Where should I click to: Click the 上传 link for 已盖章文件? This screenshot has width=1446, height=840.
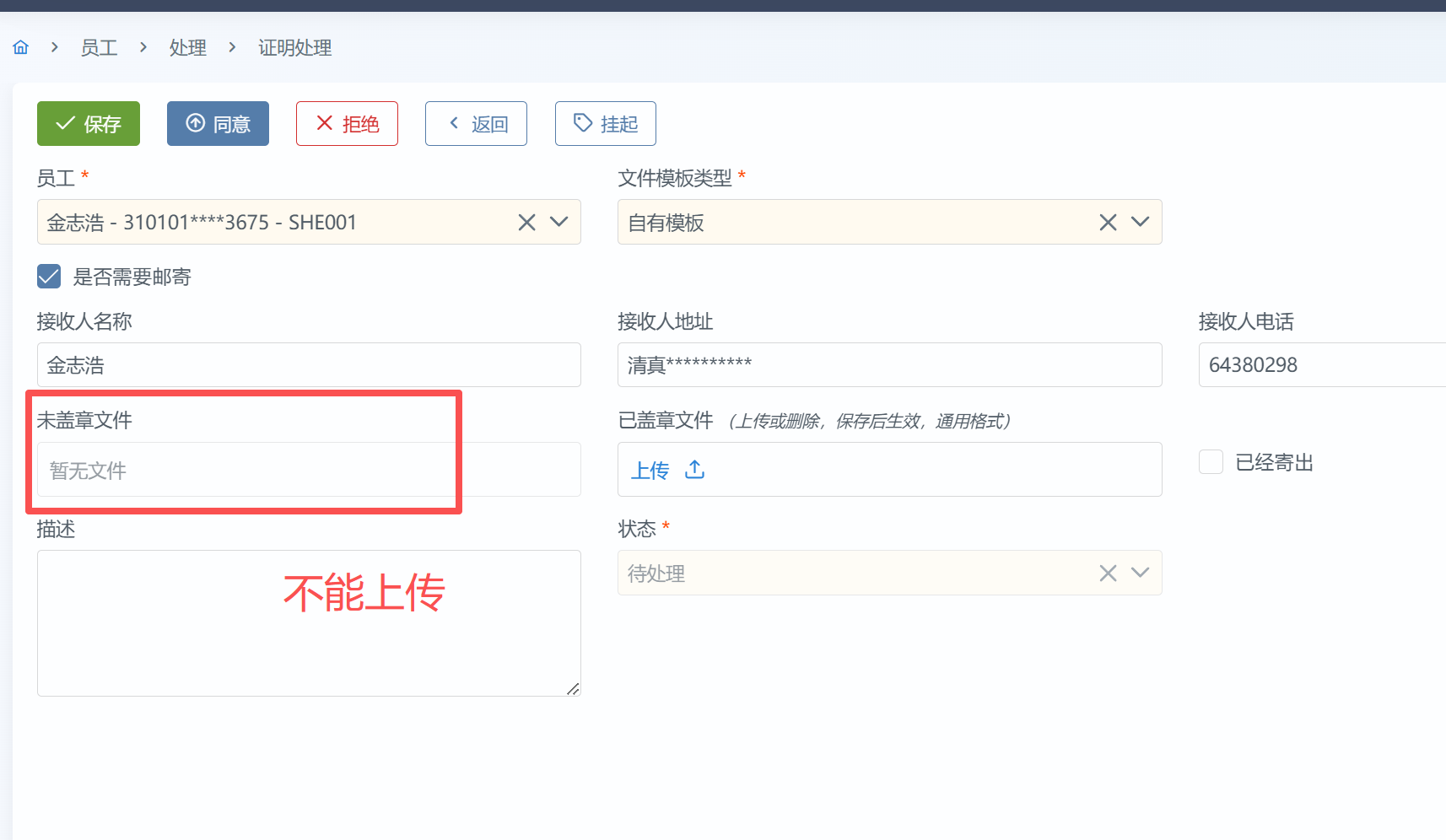click(x=650, y=471)
